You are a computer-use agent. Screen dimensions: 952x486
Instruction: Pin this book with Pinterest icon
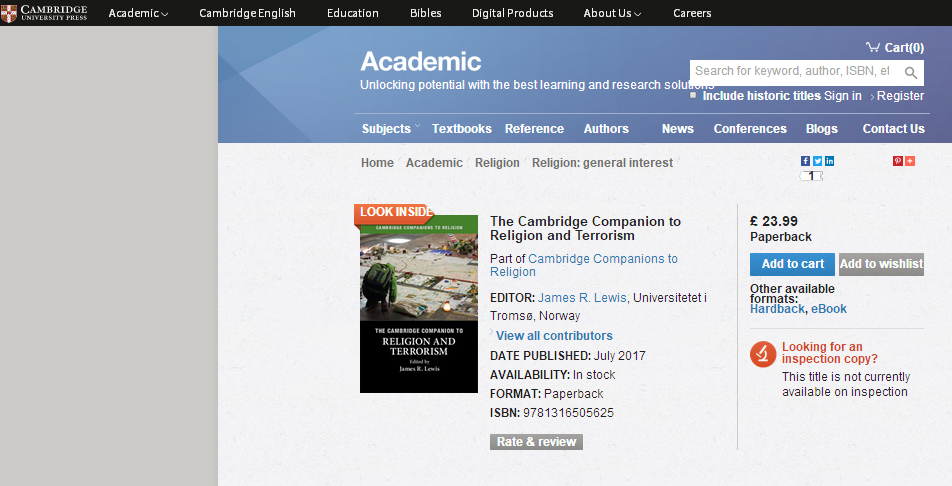pyautogui.click(x=897, y=161)
